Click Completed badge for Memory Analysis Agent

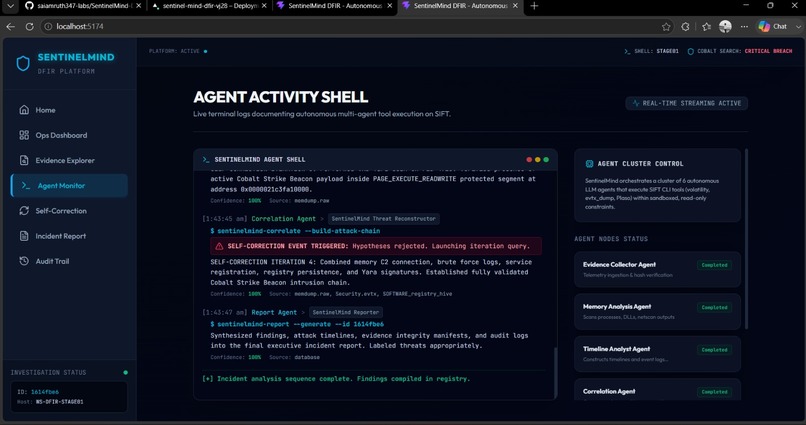click(715, 307)
